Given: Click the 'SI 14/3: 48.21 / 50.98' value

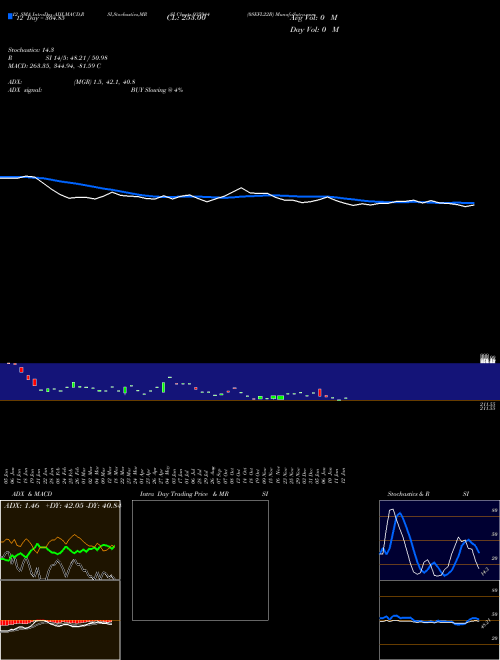Looking at the screenshot, I should click(x=77, y=58).
